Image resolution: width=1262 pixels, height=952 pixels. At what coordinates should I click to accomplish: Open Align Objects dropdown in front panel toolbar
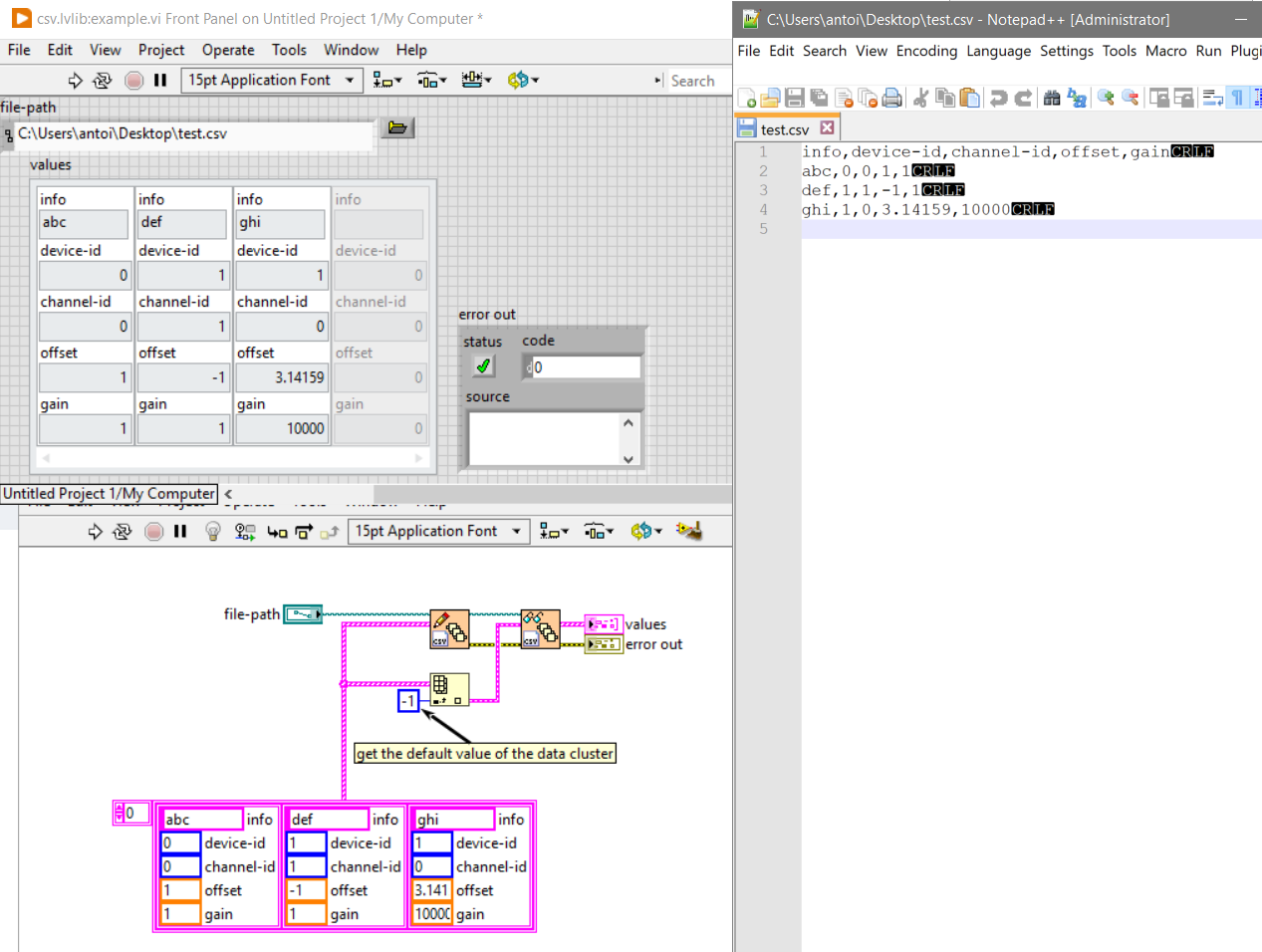click(x=386, y=81)
